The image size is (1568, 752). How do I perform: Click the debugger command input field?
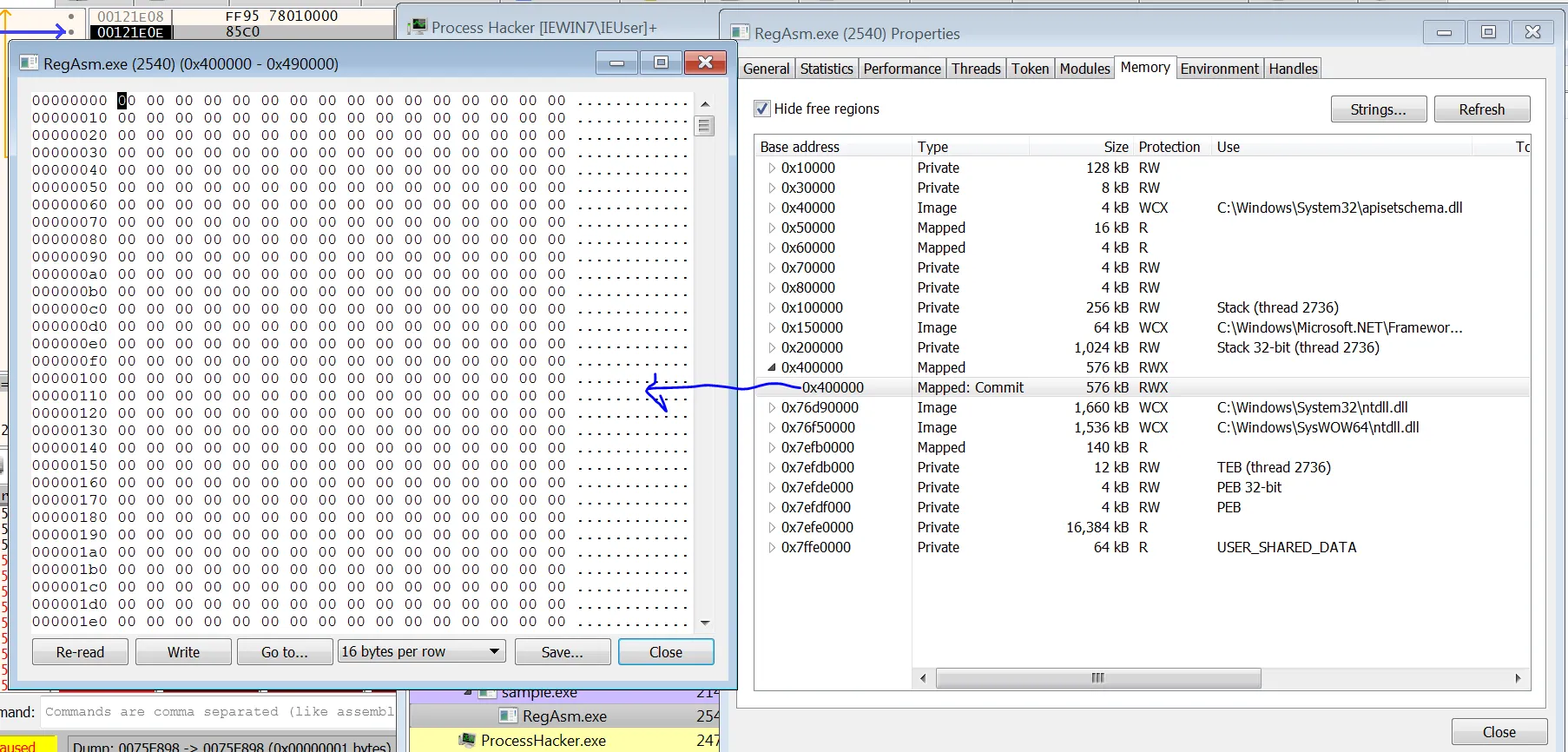click(219, 712)
